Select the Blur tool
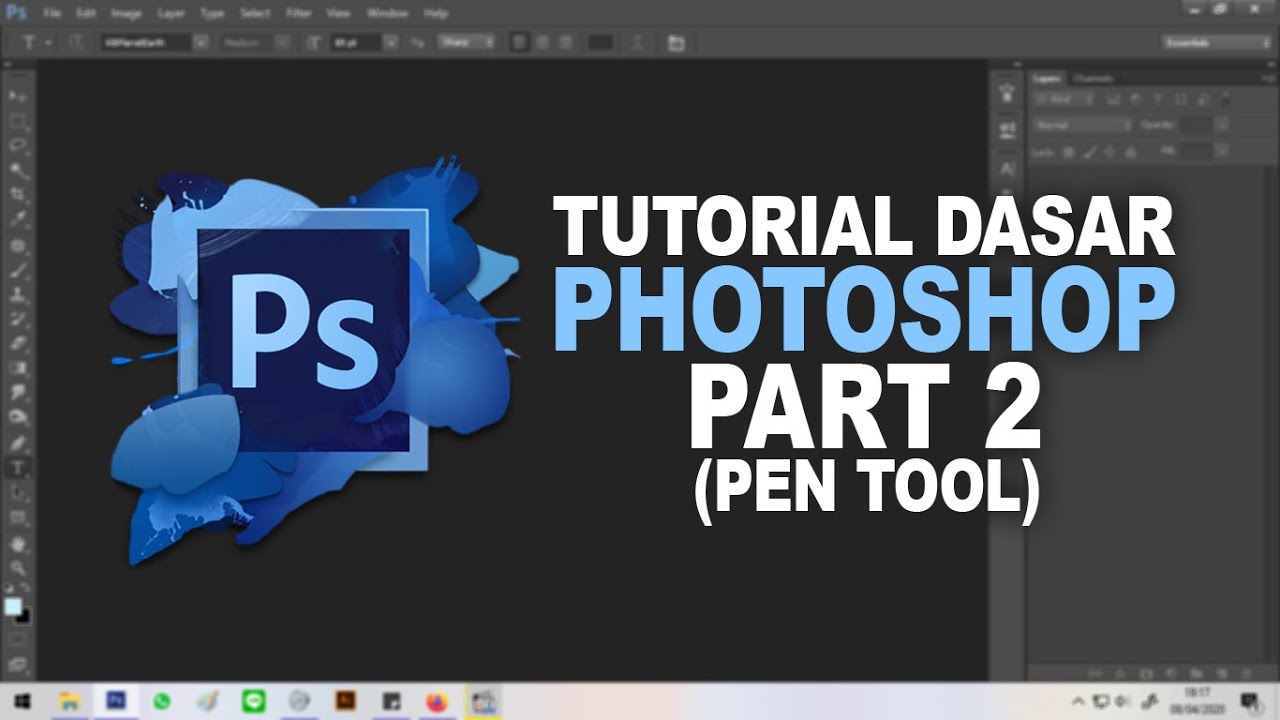 [x=18, y=393]
